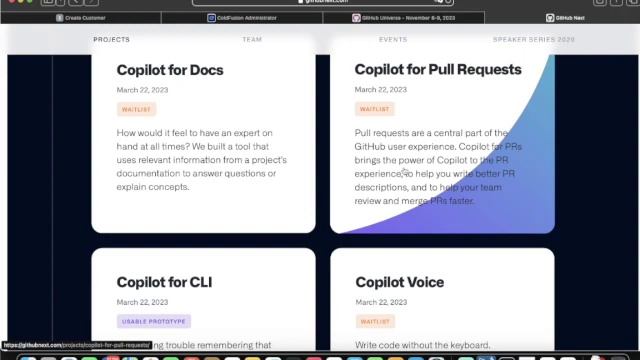
Task: Open the Copilot for Pull Requests project
Action: 438,69
